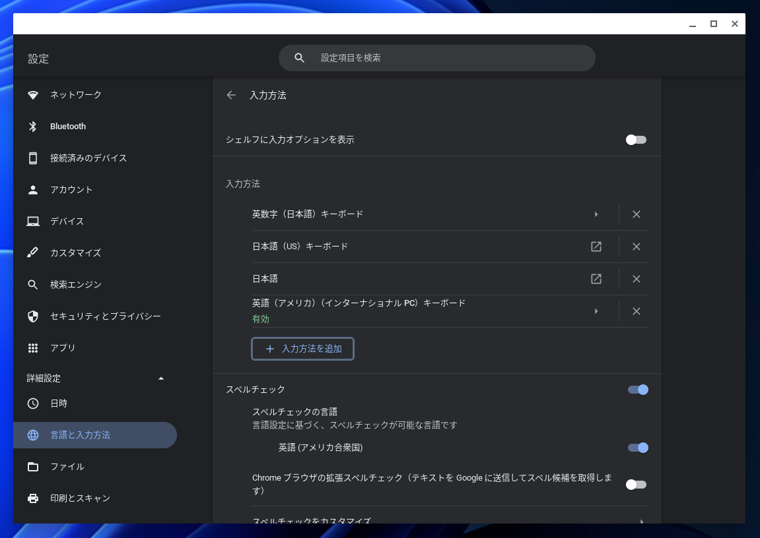This screenshot has width=760, height=538.
Task: Remove the 日本語 input method with X
Action: (636, 279)
